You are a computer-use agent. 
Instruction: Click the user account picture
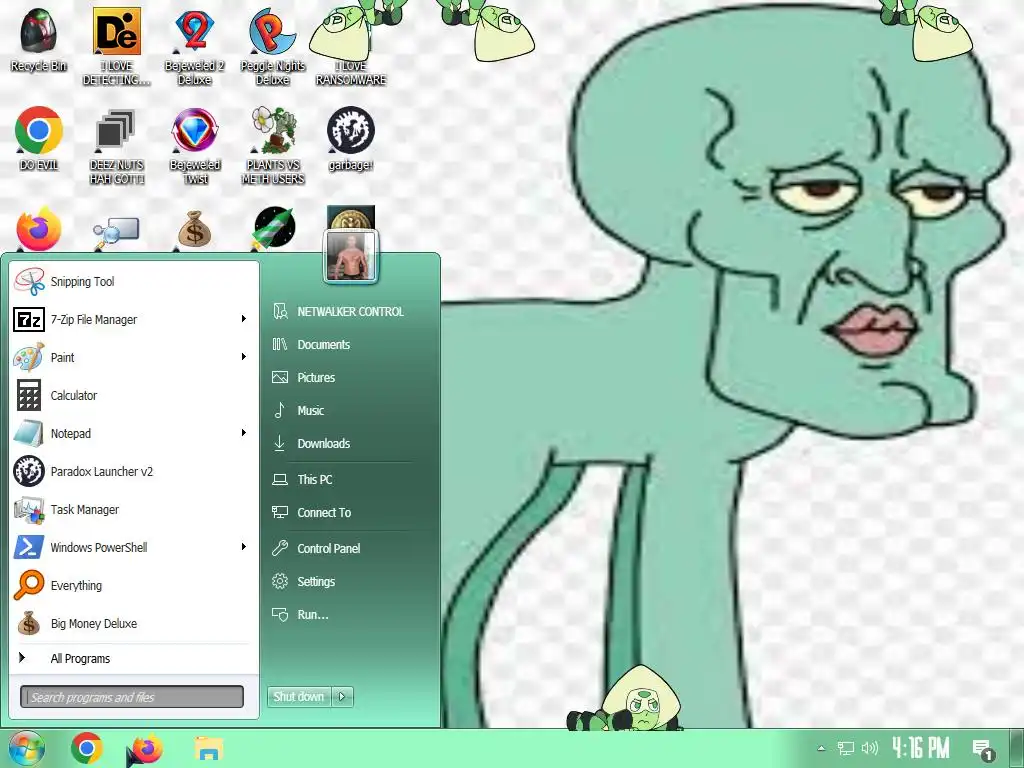(351, 257)
